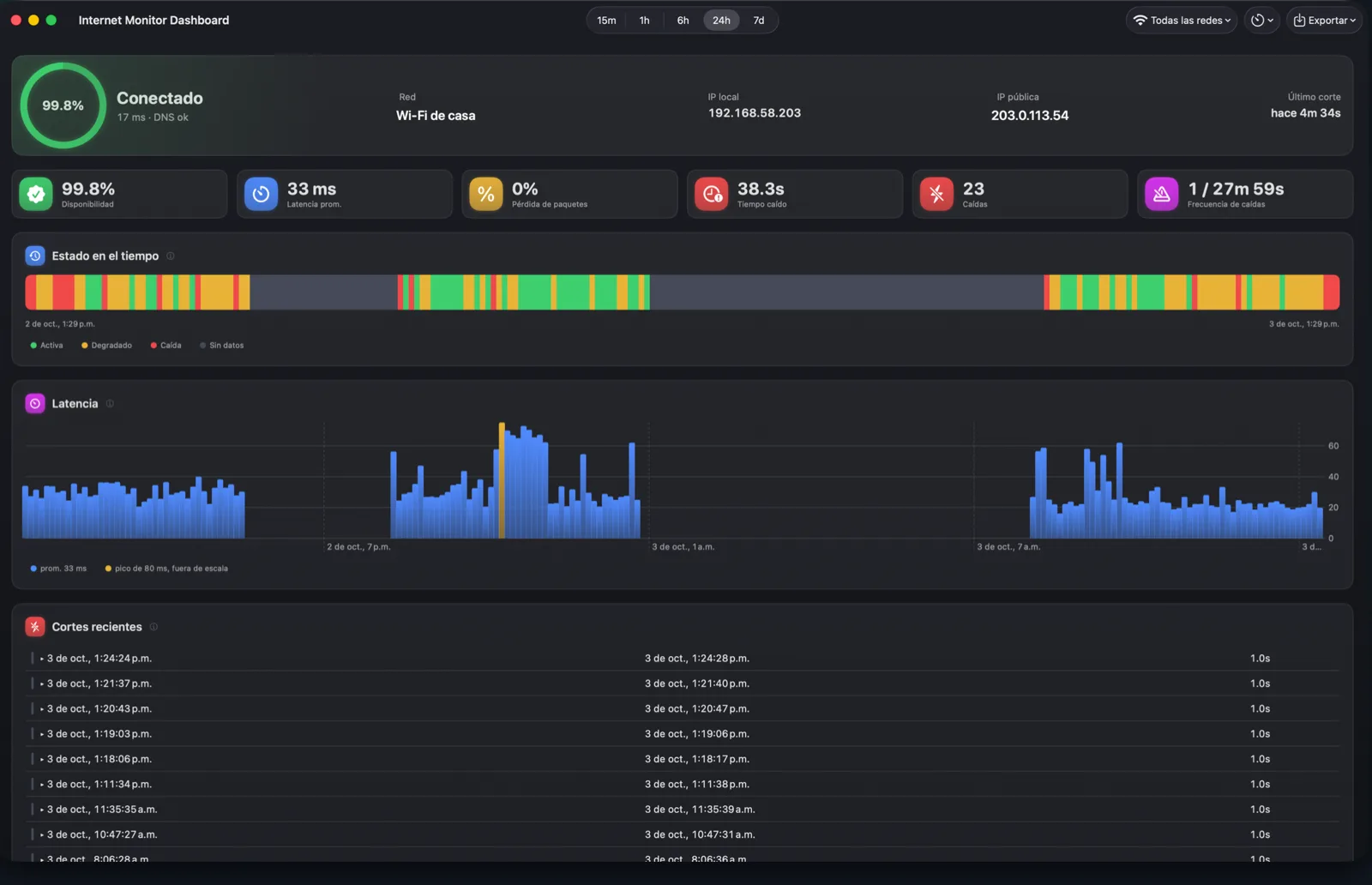Viewport: 1372px width, 885px height.
Task: Click the local IP value 192.168.58.203
Action: [755, 113]
